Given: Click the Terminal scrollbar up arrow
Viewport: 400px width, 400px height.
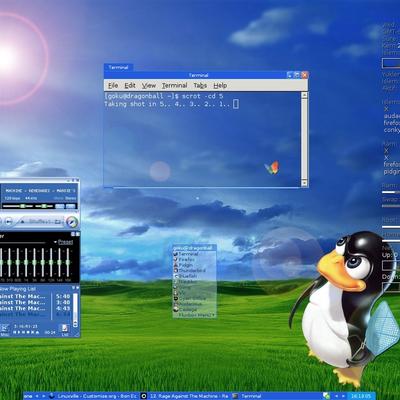Looking at the screenshot, I should pos(304,95).
